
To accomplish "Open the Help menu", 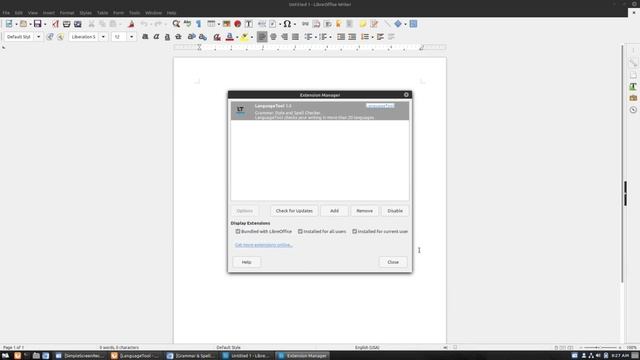I will click(x=171, y=13).
